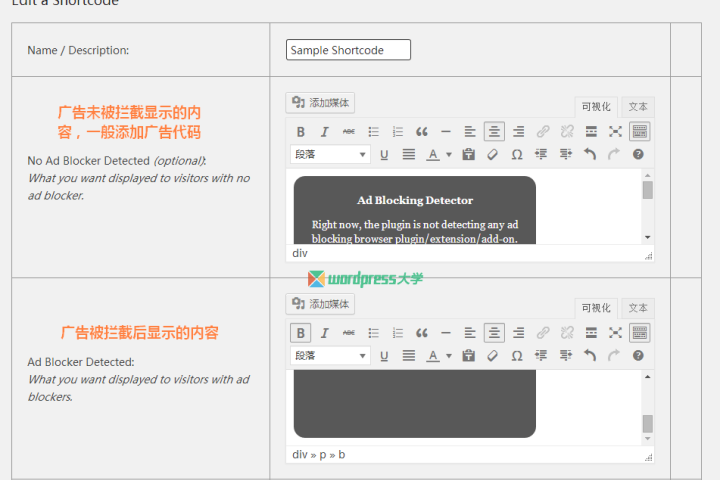
Task: Align right in the Ad Blocker Detected editor
Action: click(x=518, y=333)
